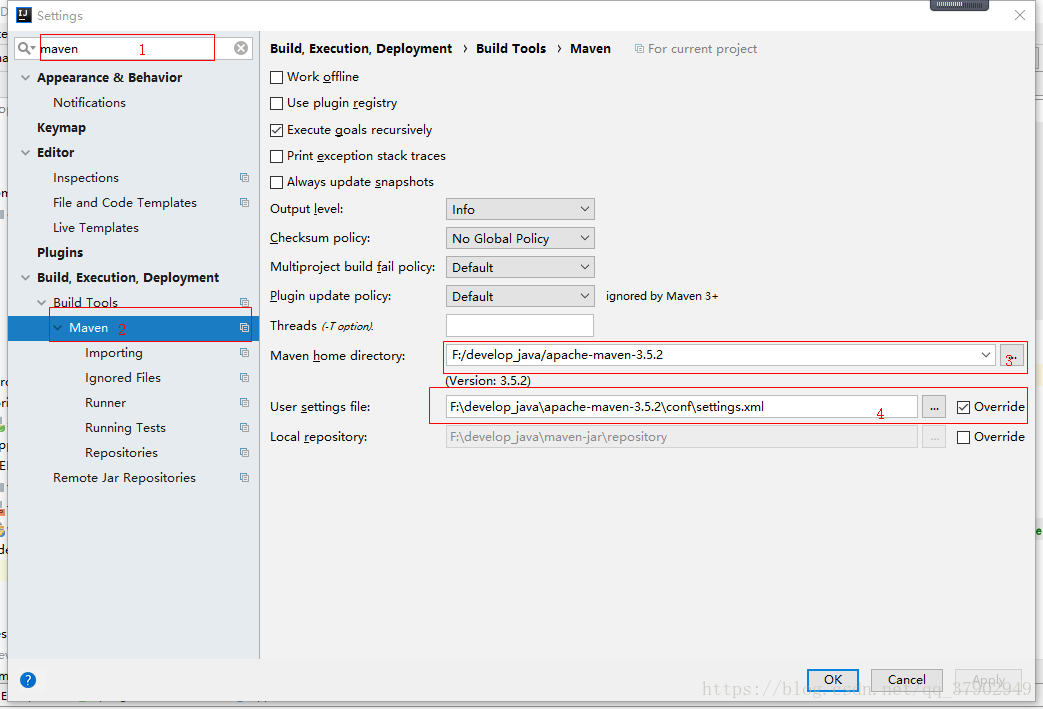Click the IntelliJ logo in title bar
Screen dimensions: 1043x709
click(24, 15)
